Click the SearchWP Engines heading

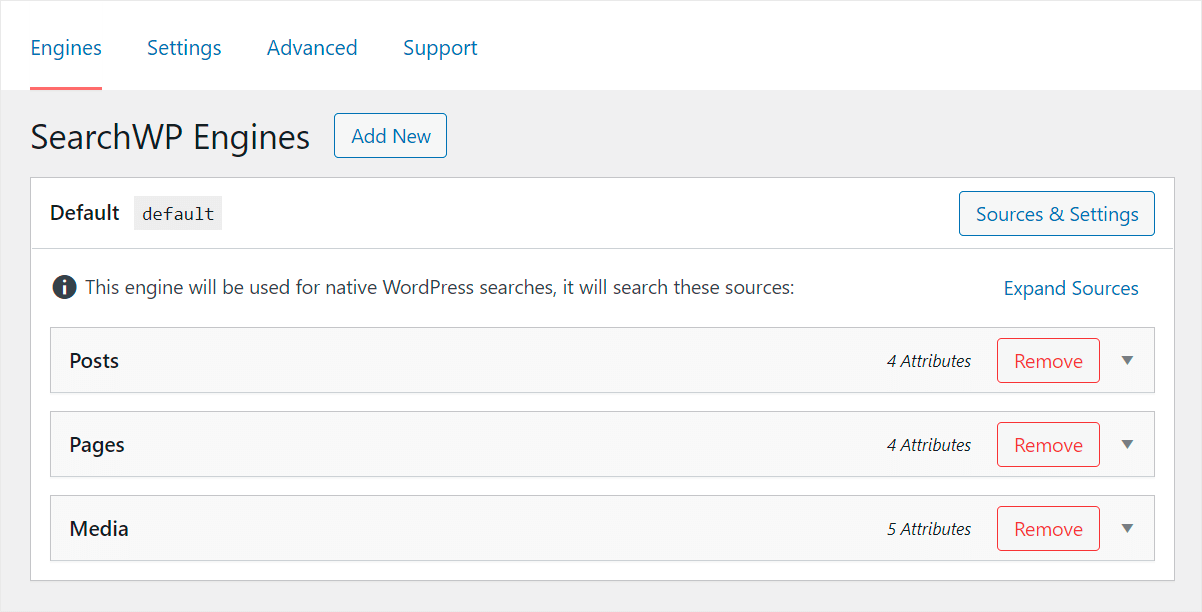tap(170, 137)
